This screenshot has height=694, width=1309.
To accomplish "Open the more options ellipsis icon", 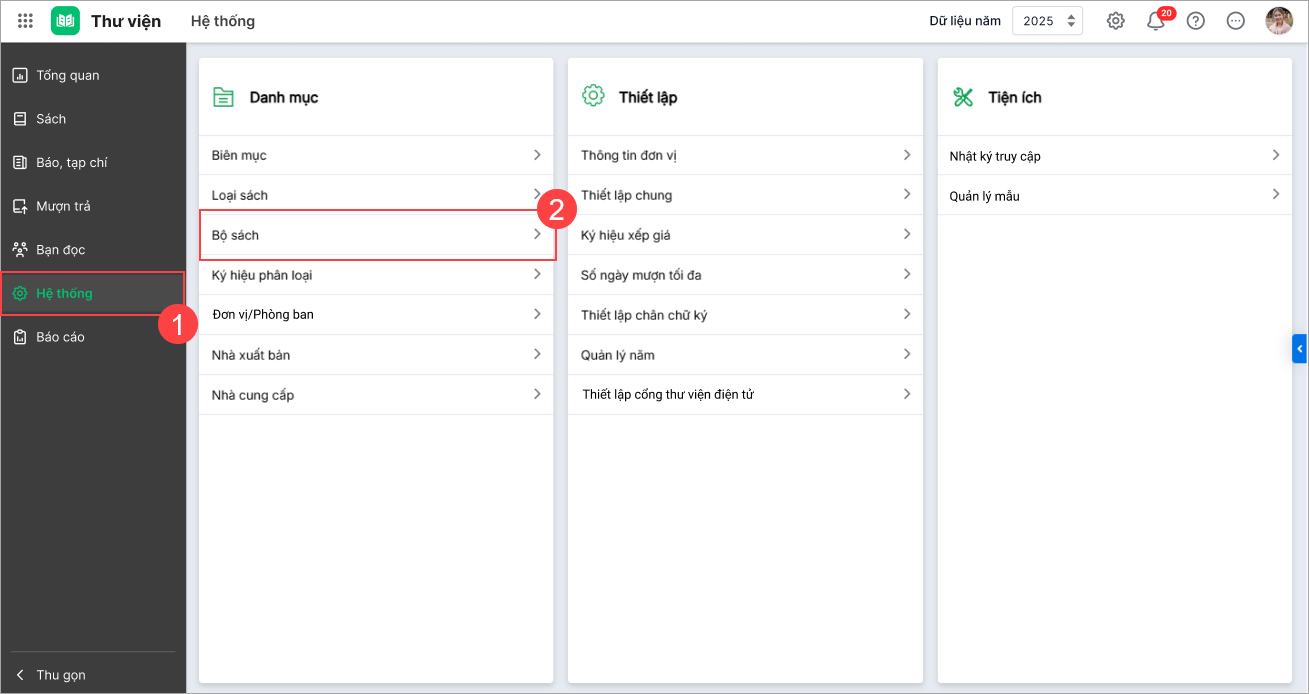I will 1235,20.
